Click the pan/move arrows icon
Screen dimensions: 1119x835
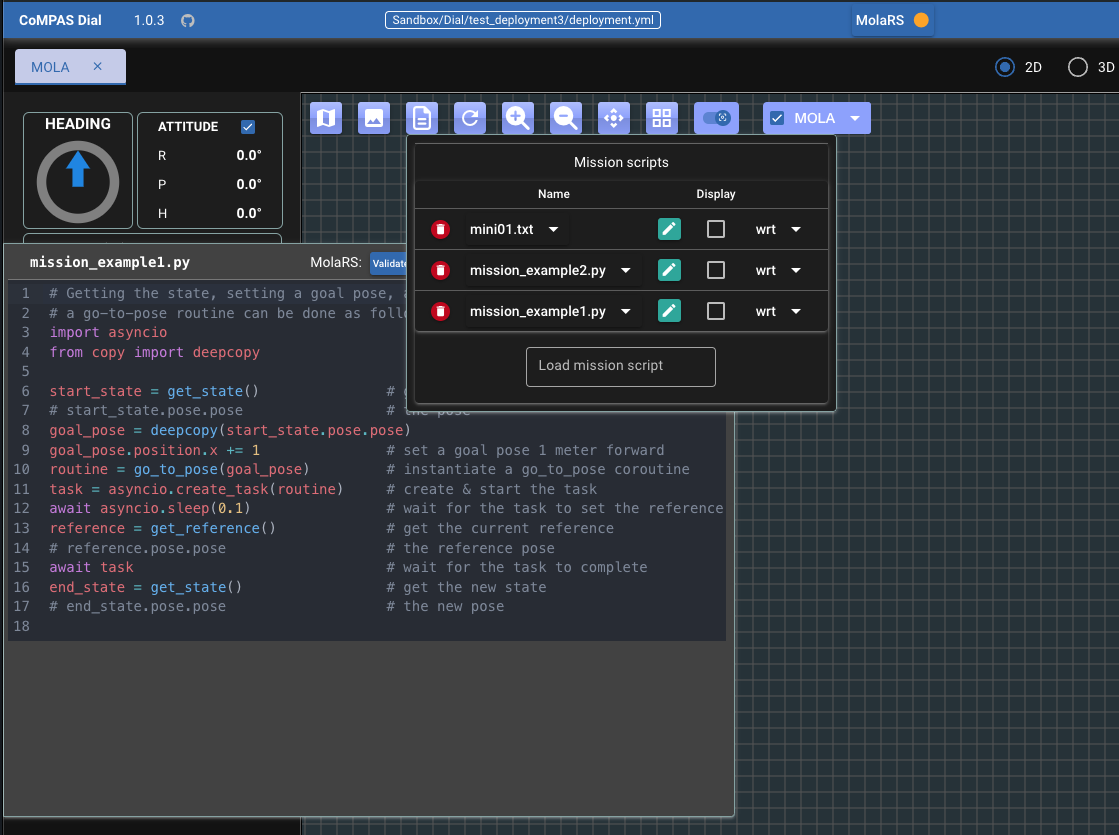(x=614, y=118)
